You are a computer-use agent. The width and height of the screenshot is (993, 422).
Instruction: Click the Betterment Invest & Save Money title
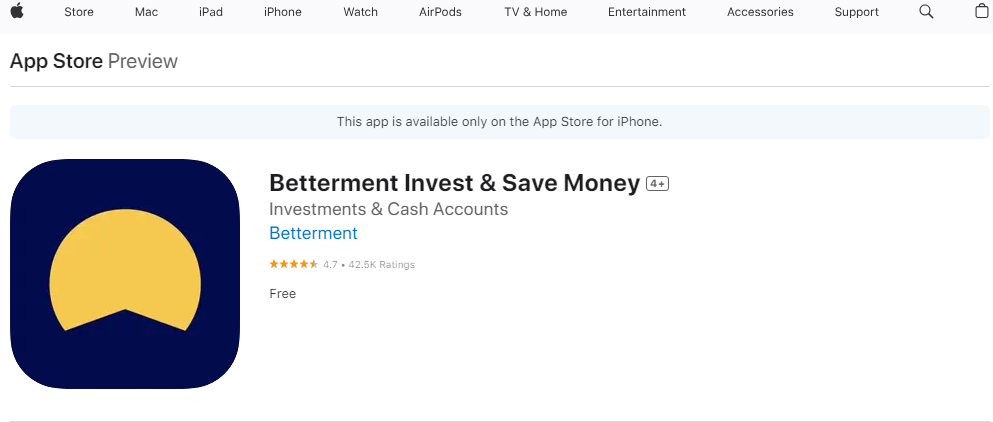454,183
